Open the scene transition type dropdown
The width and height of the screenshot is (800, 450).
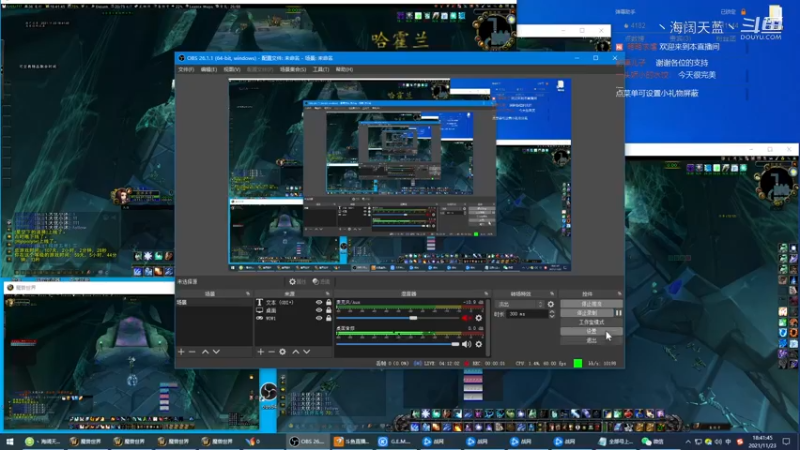[520, 304]
